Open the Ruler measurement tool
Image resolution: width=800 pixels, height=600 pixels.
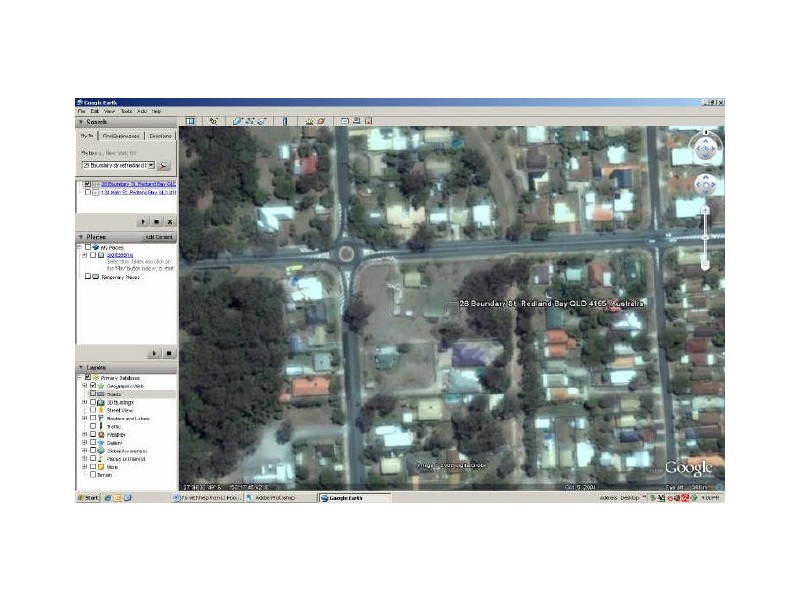point(285,121)
